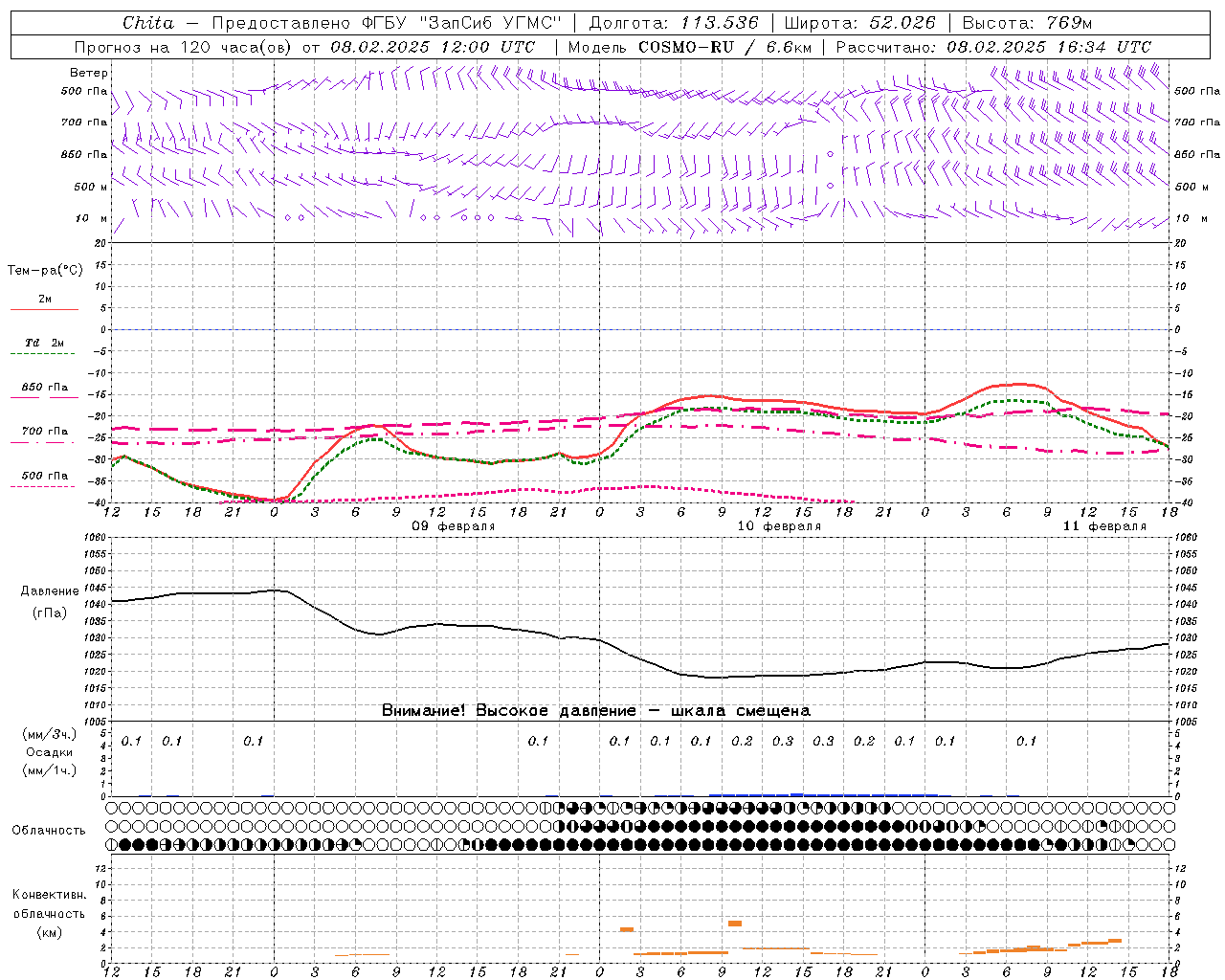Click the high pressure warning "Внимание! Высокое давление"
1225x980 pixels.
(x=509, y=711)
